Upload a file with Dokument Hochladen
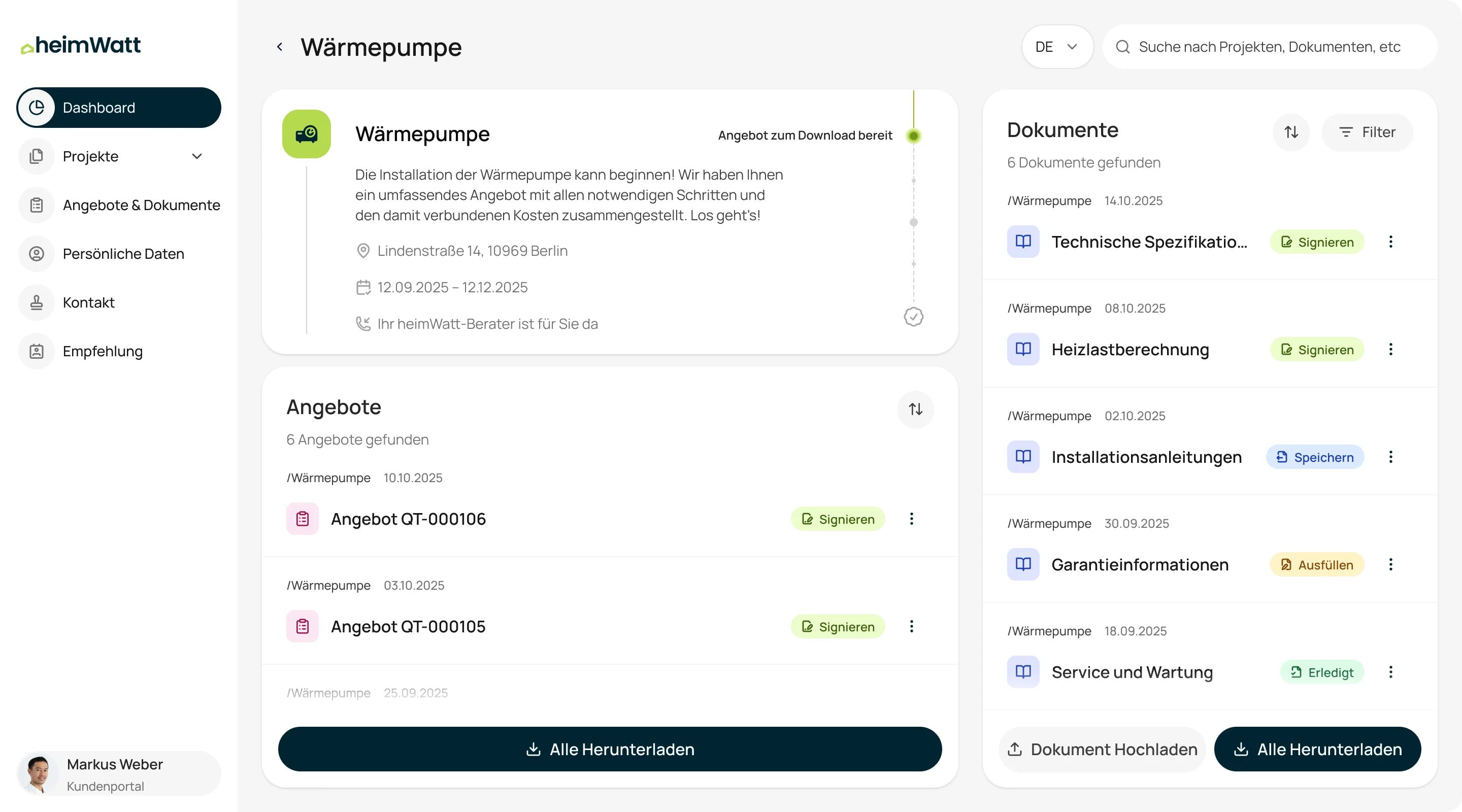This screenshot has width=1462, height=812. click(1102, 749)
